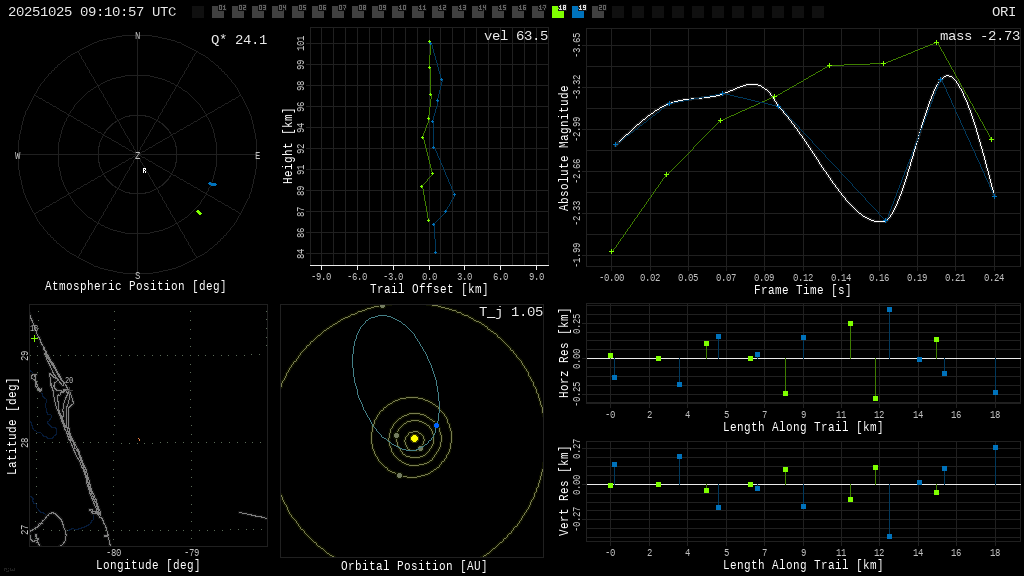The height and width of the screenshot is (576, 1024).
Task: Click the radiant R marker in polar plot
Action: 144,171
